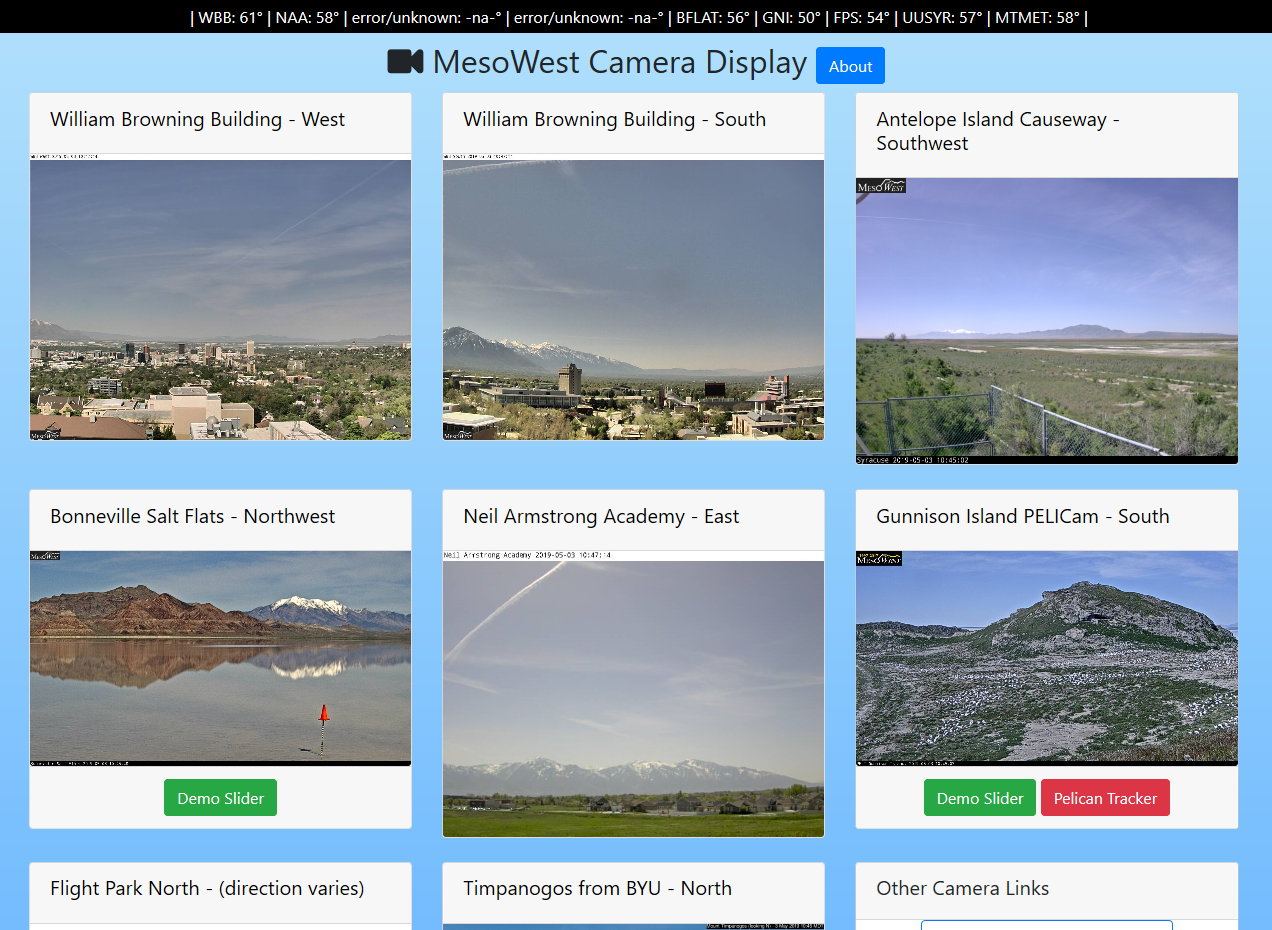Screen dimensions: 1272x930
Task: Click the 'Neil Armstrong Academy - East' heading
Action: (x=601, y=516)
